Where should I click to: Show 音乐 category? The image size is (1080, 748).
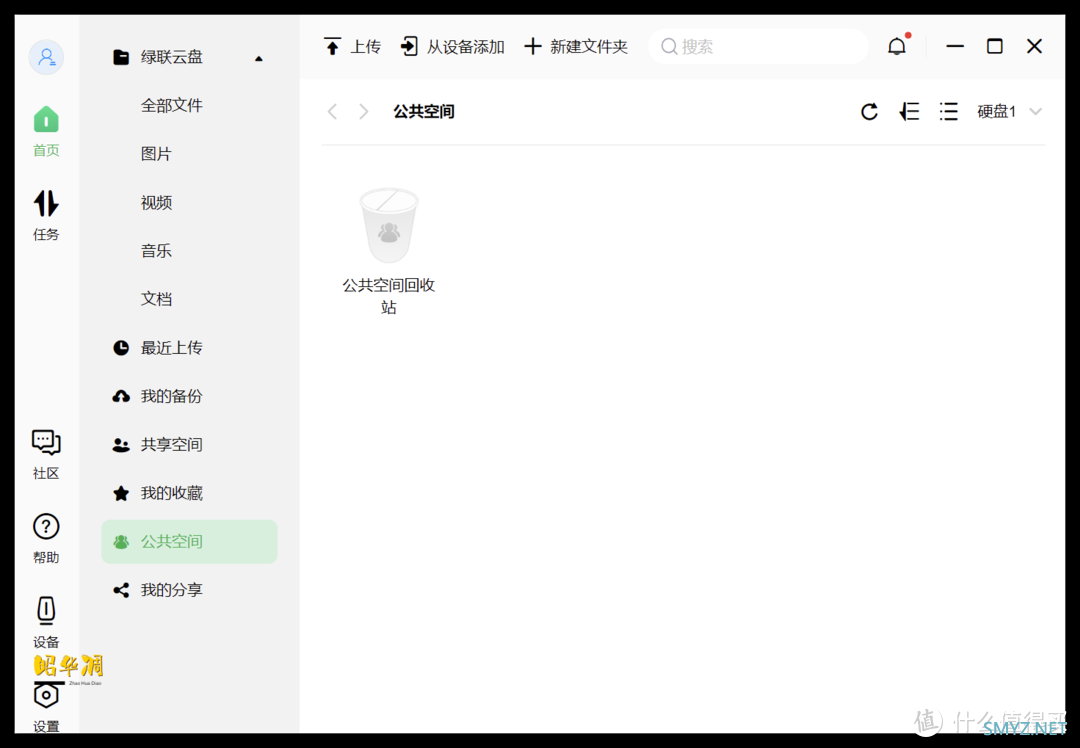156,251
